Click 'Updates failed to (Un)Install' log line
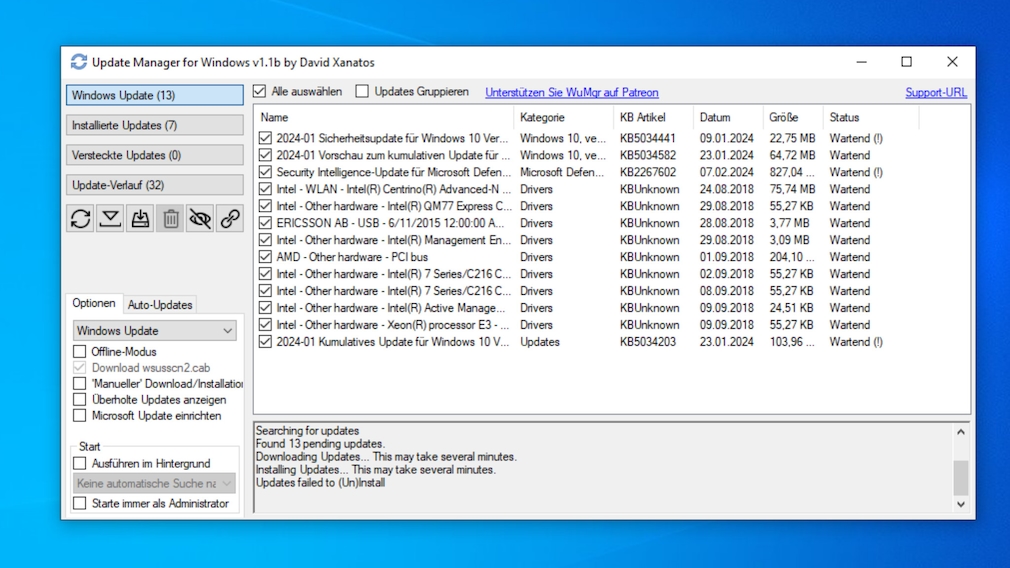Image resolution: width=1010 pixels, height=568 pixels. pyautogui.click(x=320, y=482)
